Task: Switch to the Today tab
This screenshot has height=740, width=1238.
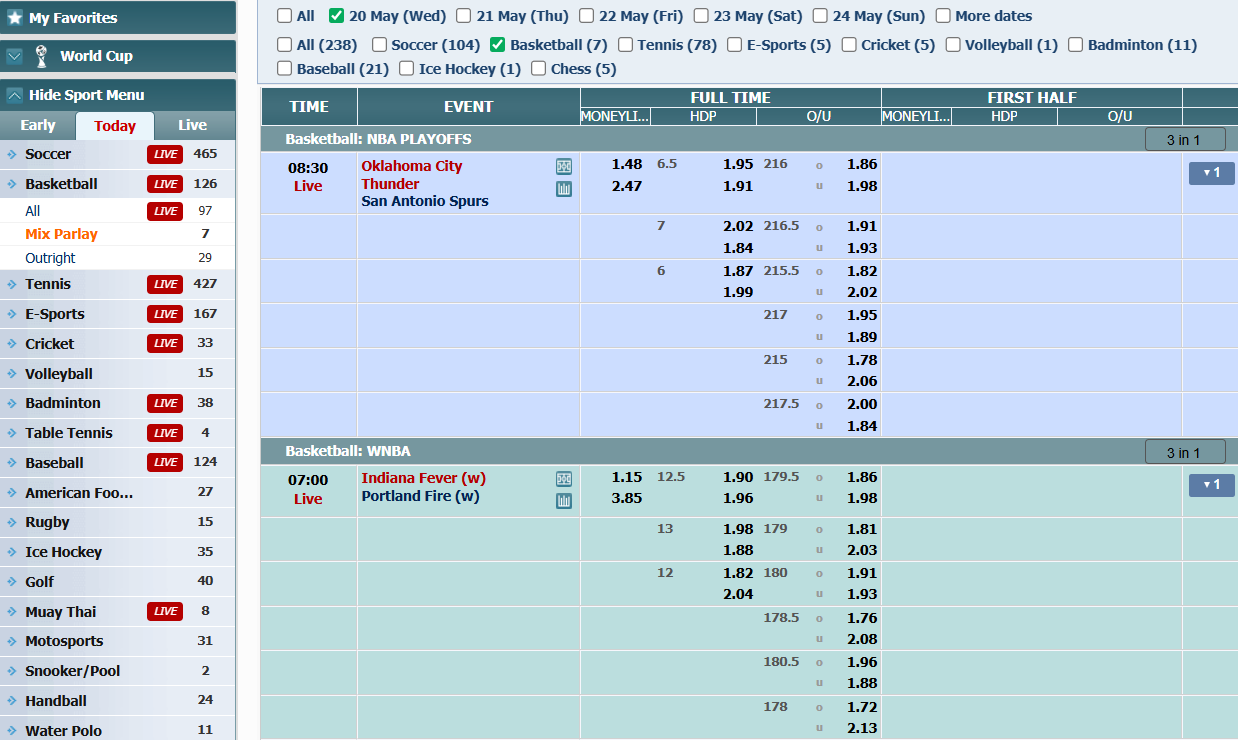Action: pos(115,126)
